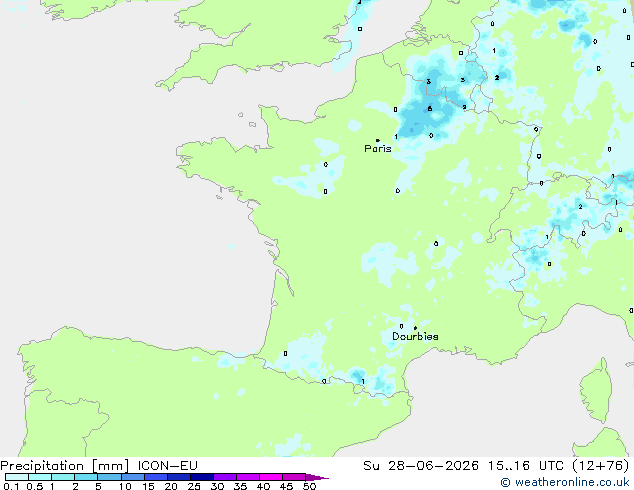The image size is (634, 490).
Task: Open the weatheronline.co.uk copyright link
Action: pyautogui.click(x=565, y=482)
